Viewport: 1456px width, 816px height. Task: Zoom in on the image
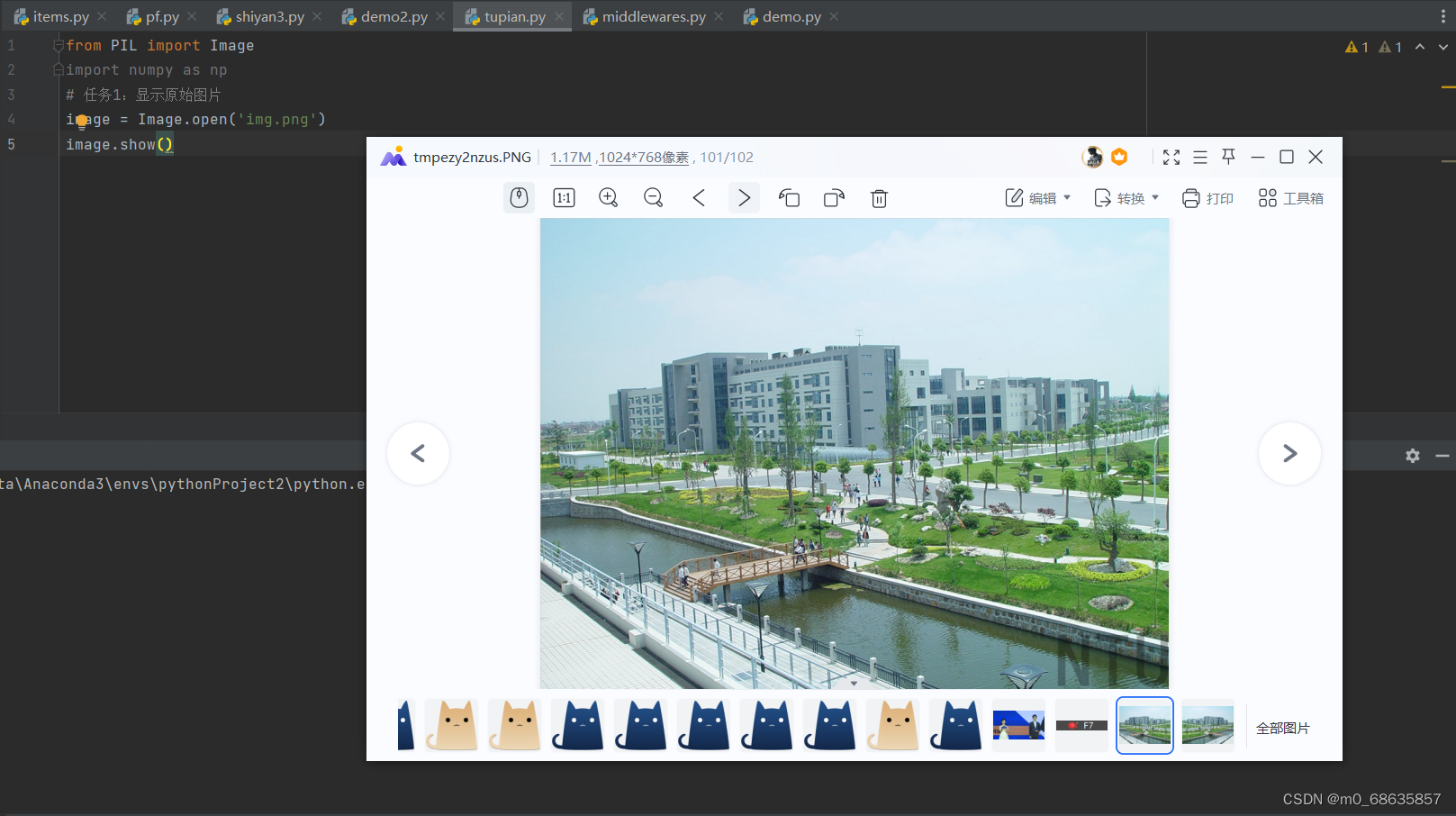click(x=609, y=197)
